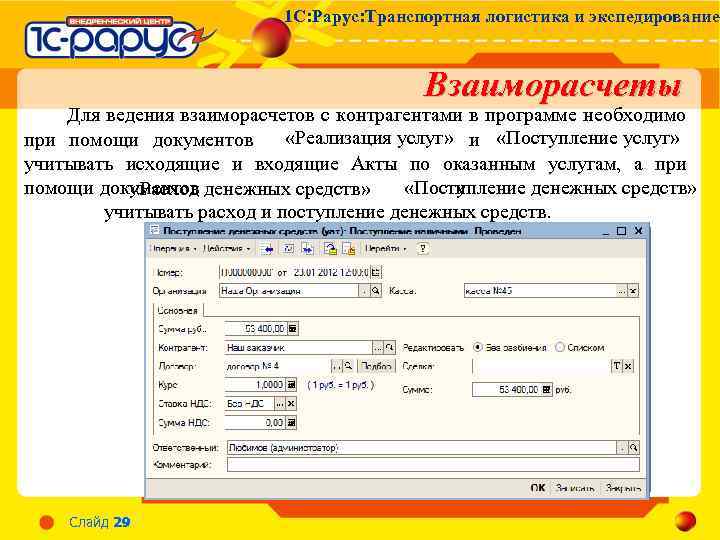The image size is (720, 540).
Task: Click the ellipsis button of the Договор field
Action: 337,366
